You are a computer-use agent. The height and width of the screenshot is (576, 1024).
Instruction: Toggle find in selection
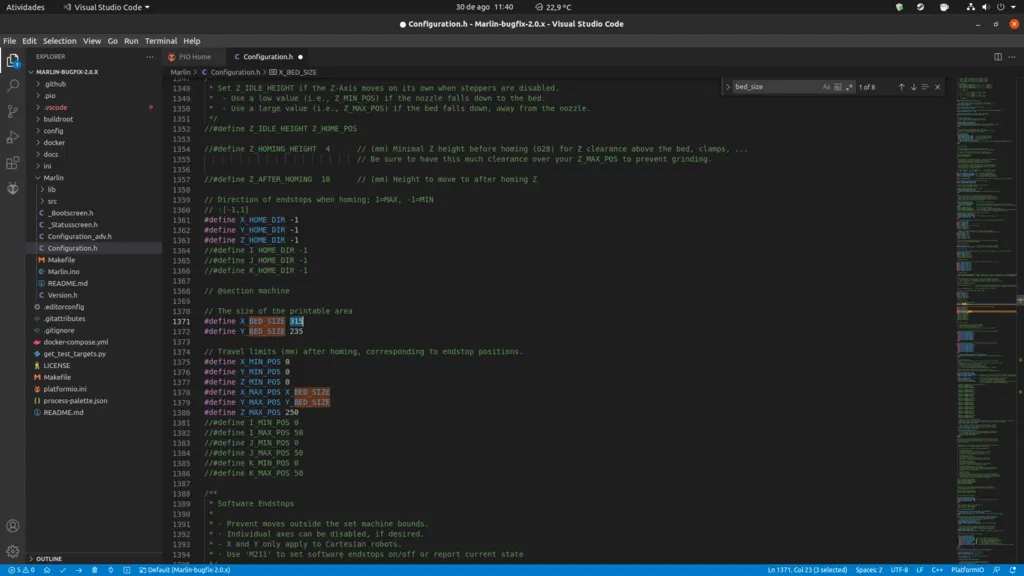click(925, 87)
